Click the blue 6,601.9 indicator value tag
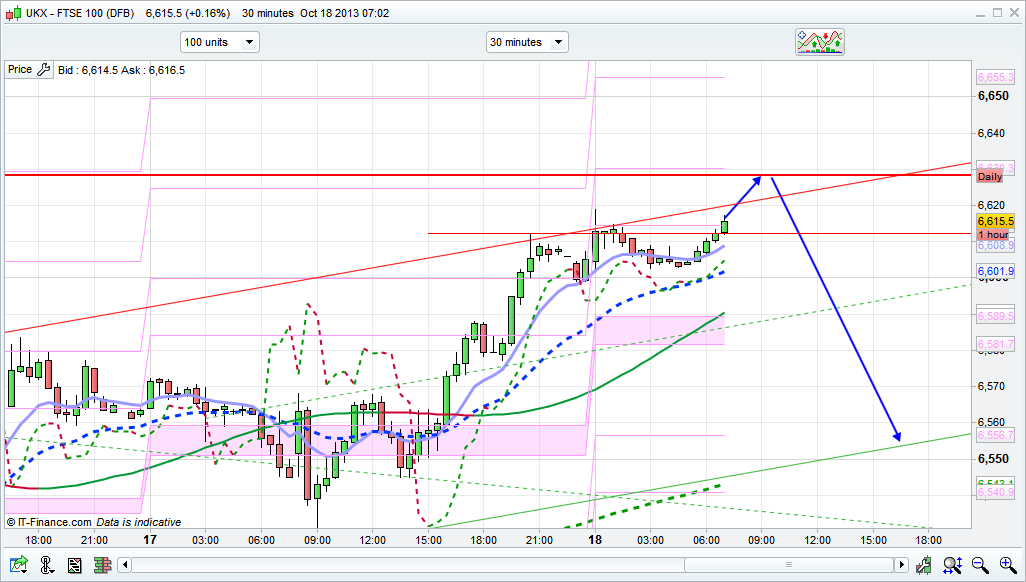This screenshot has width=1026, height=582. pyautogui.click(x=996, y=271)
